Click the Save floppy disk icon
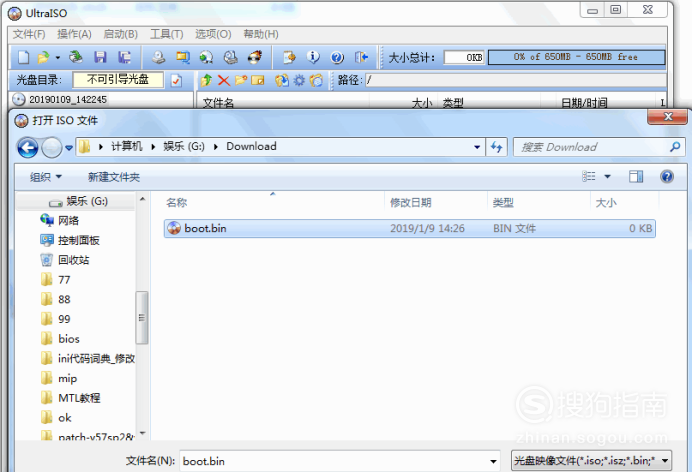Viewport: 692px width, 472px height. pyautogui.click(x=100, y=57)
